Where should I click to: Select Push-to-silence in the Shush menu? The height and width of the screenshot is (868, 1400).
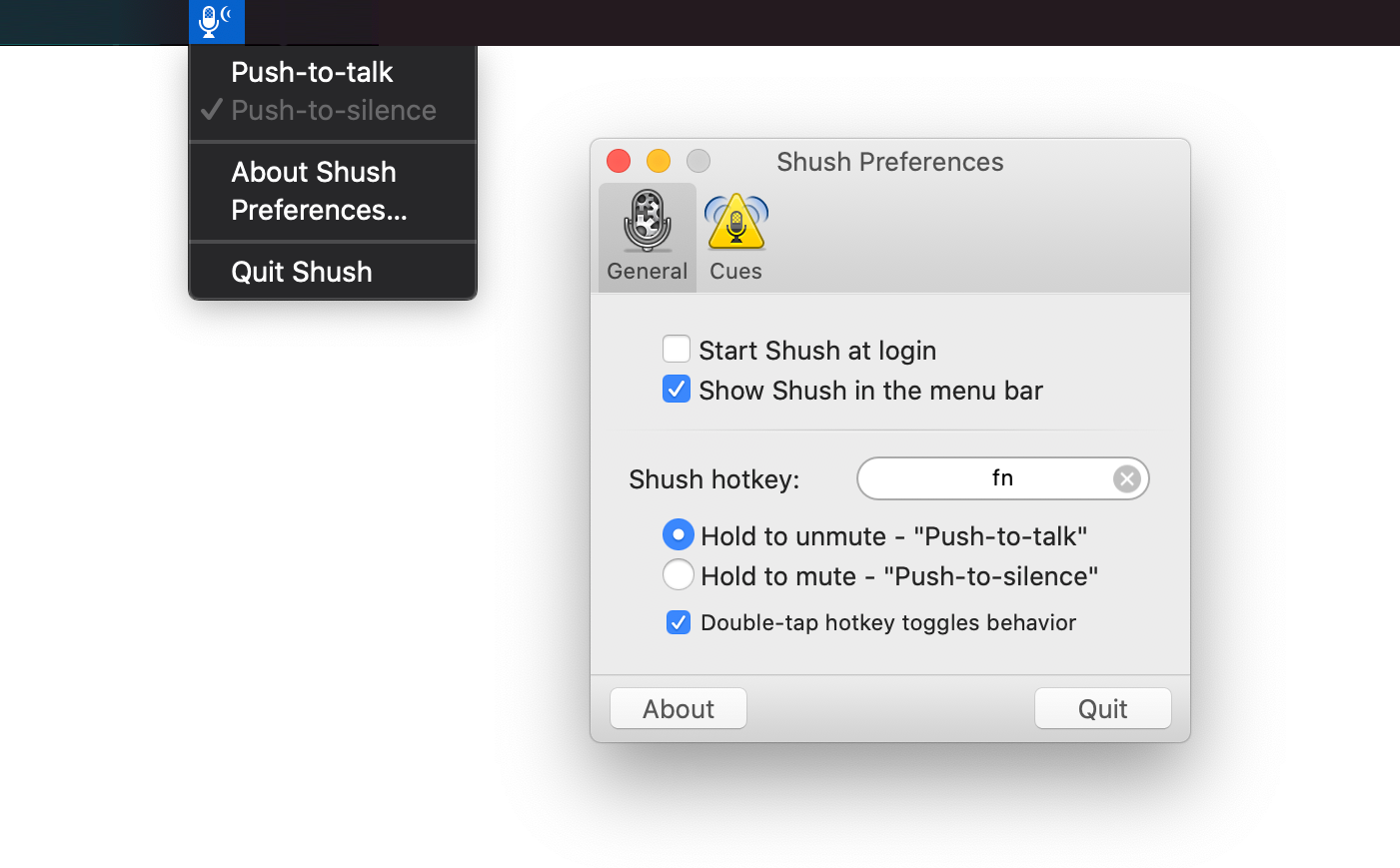point(333,110)
